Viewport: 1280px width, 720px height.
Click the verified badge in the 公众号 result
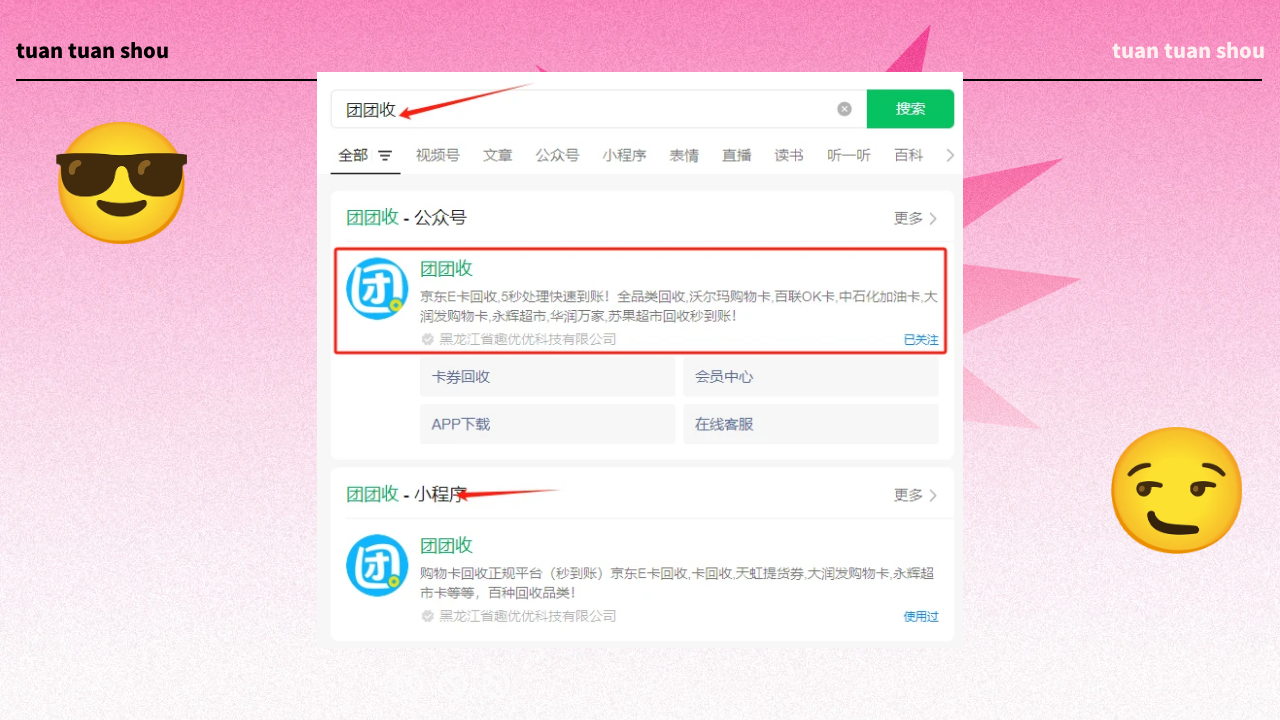coord(428,339)
